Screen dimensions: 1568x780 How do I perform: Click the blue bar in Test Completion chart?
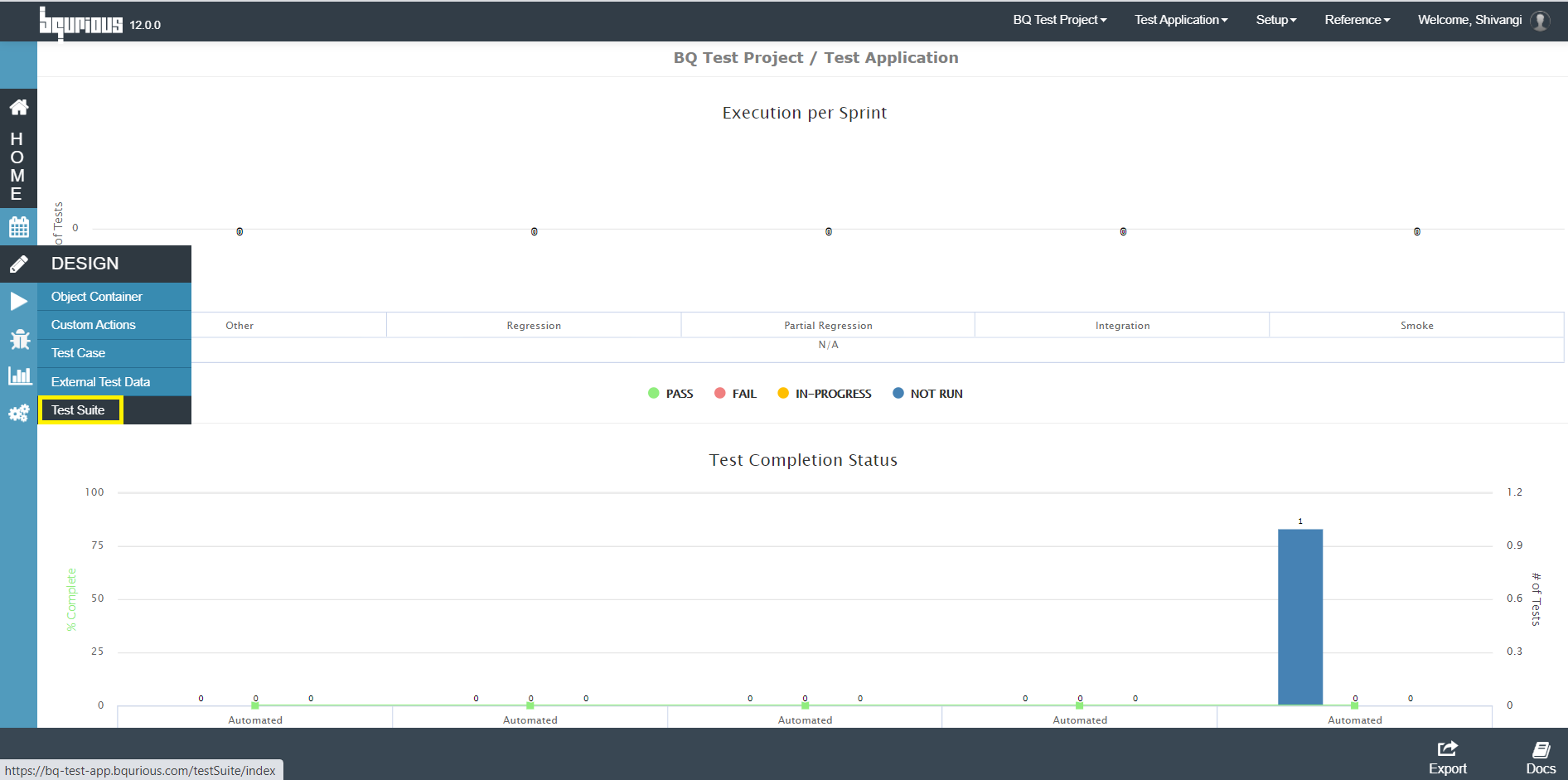point(1299,617)
